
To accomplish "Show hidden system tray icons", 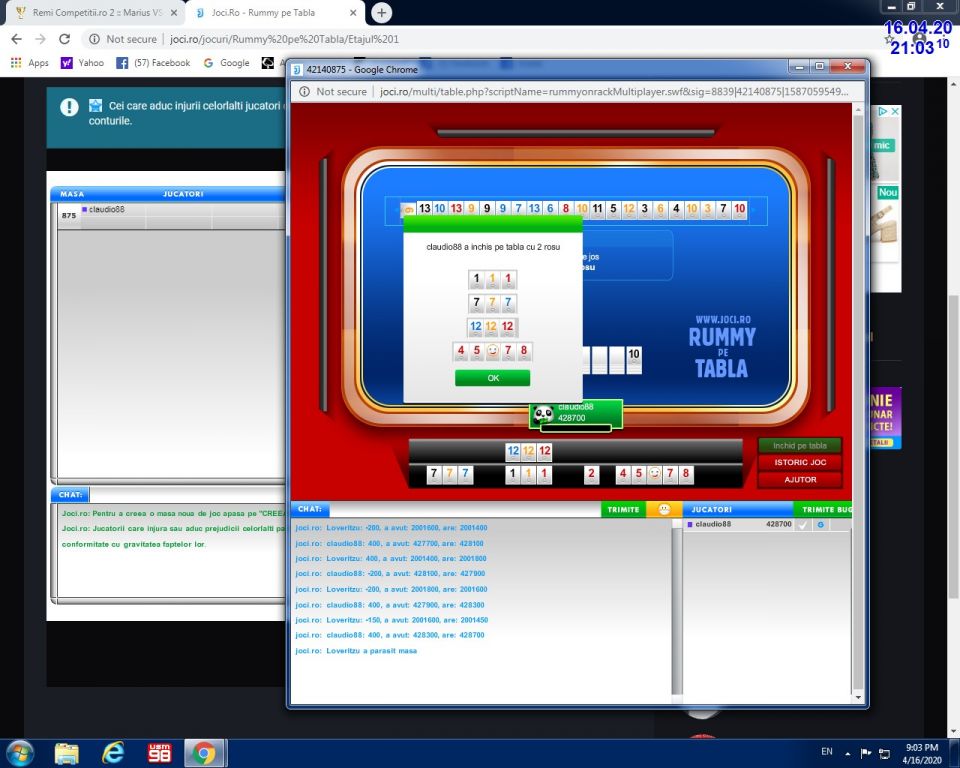I will 848,753.
